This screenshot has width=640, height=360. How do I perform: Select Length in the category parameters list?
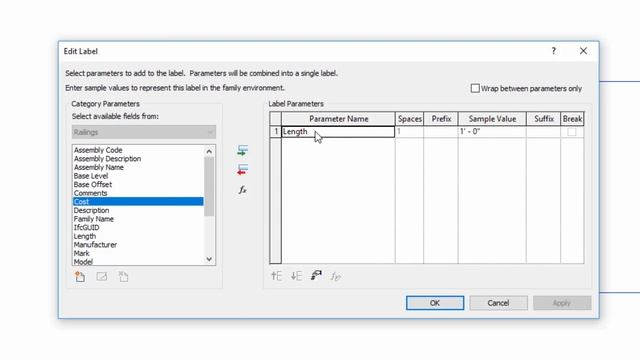coord(84,236)
